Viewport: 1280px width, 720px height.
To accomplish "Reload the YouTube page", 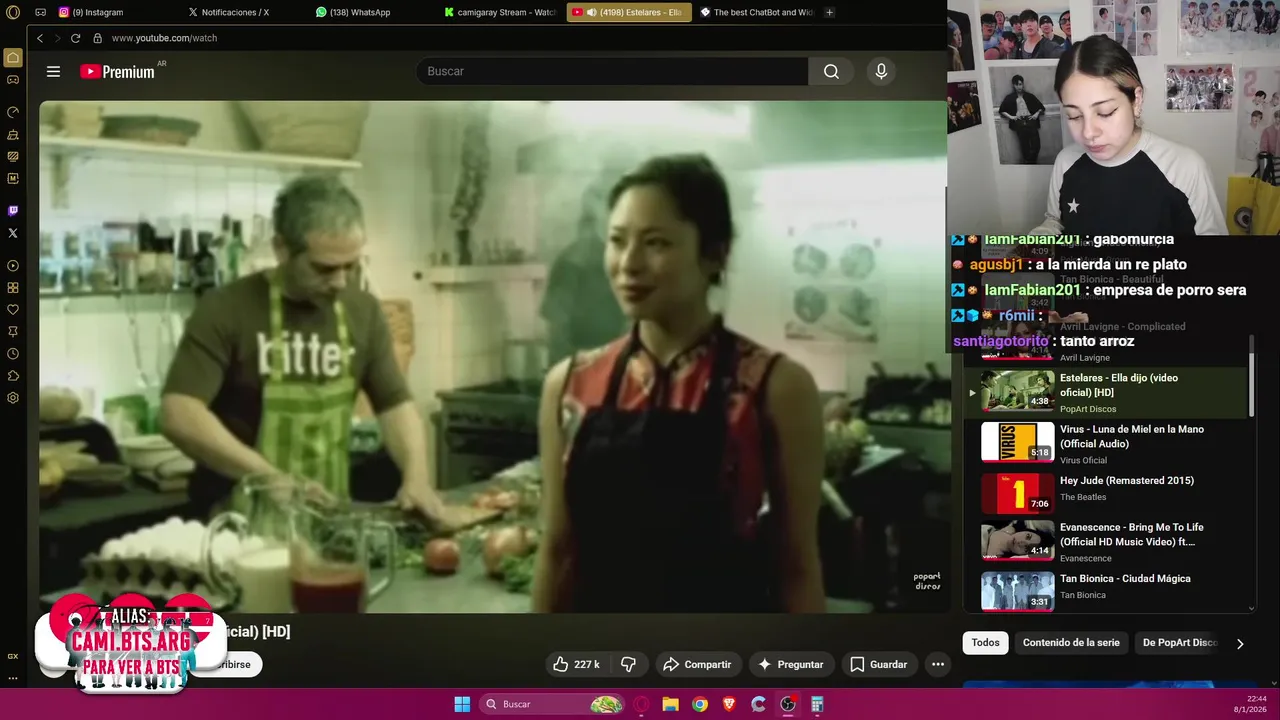I will click(x=75, y=38).
